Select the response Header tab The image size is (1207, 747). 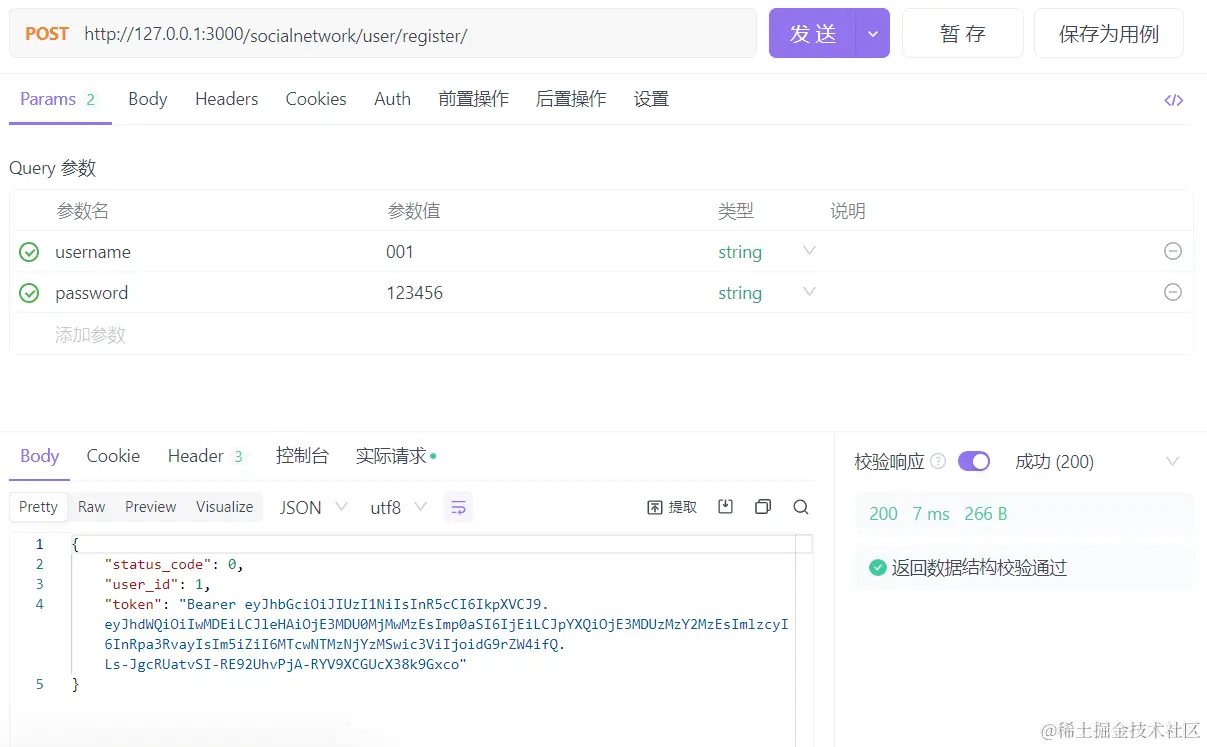tap(206, 456)
